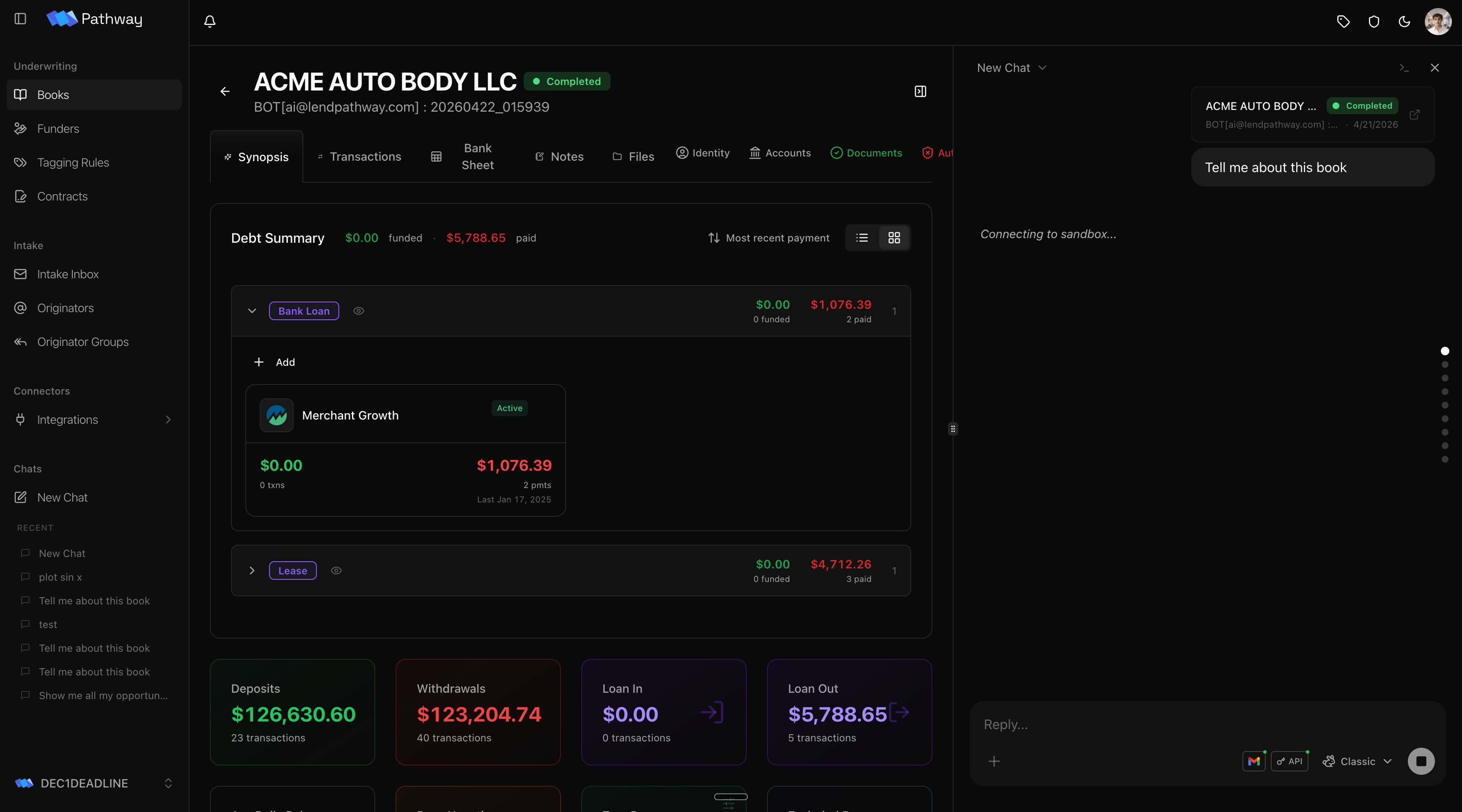The width and height of the screenshot is (1462, 812).
Task: Expand the Lease group
Action: (252, 570)
